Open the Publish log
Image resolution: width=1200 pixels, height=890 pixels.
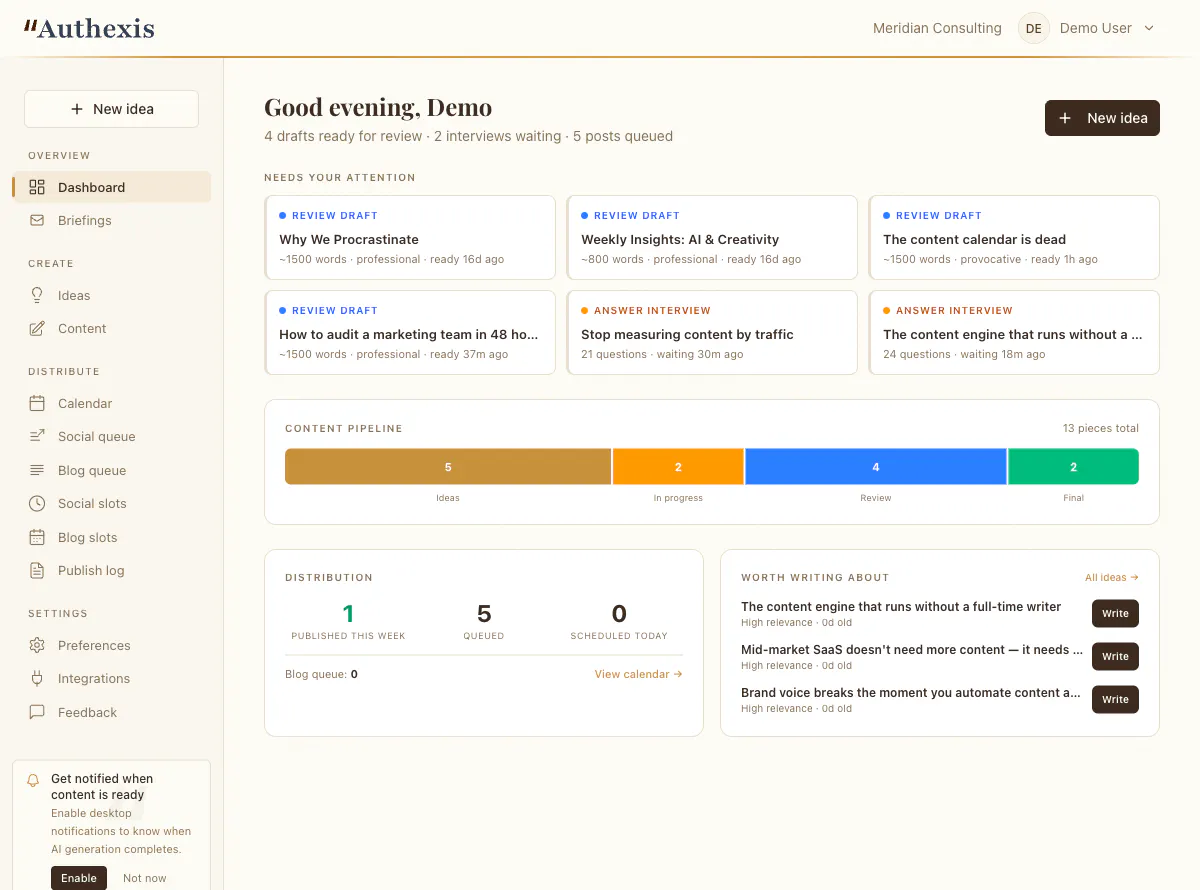pyautogui.click(x=112, y=570)
